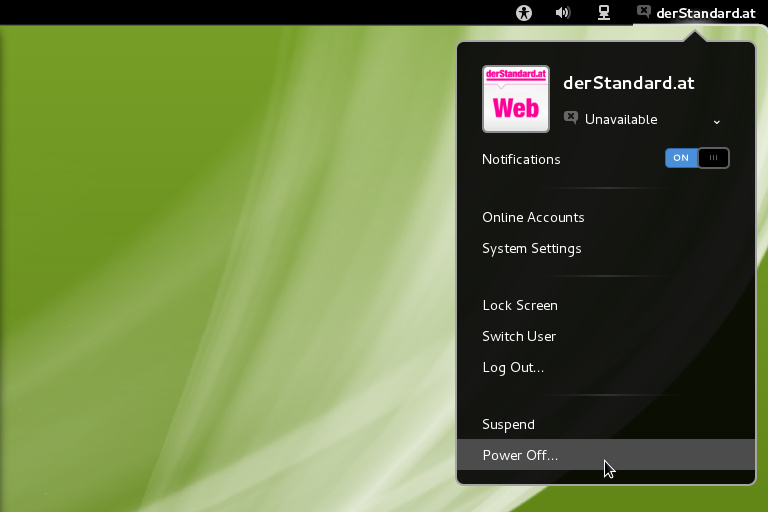
Task: Click the chat status icon in top bar
Action: (x=644, y=11)
